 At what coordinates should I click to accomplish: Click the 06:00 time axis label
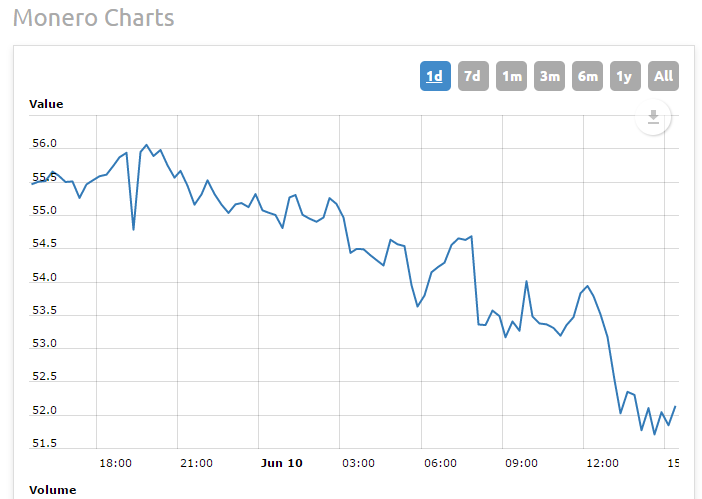click(440, 463)
